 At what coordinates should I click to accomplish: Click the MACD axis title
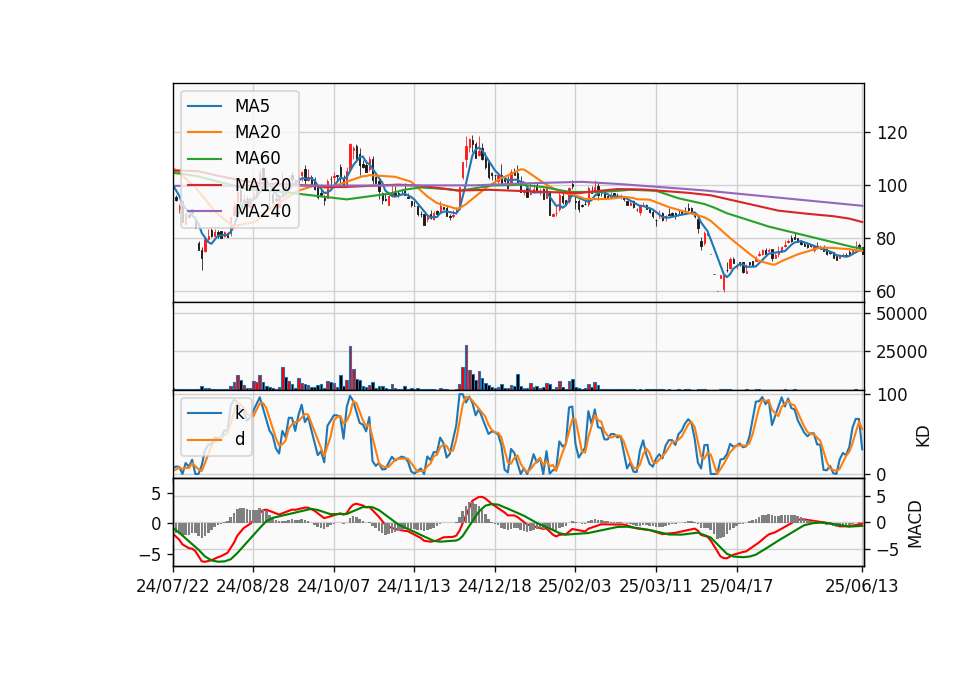click(915, 524)
